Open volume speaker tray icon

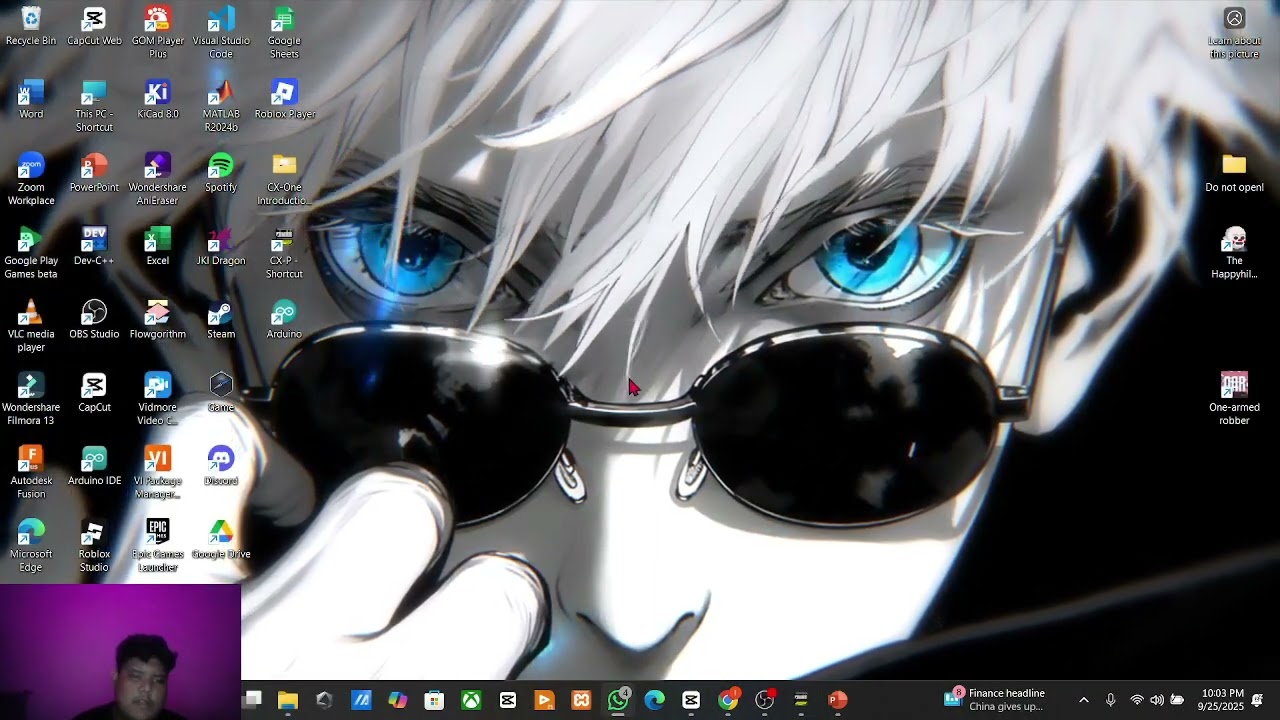click(1157, 700)
